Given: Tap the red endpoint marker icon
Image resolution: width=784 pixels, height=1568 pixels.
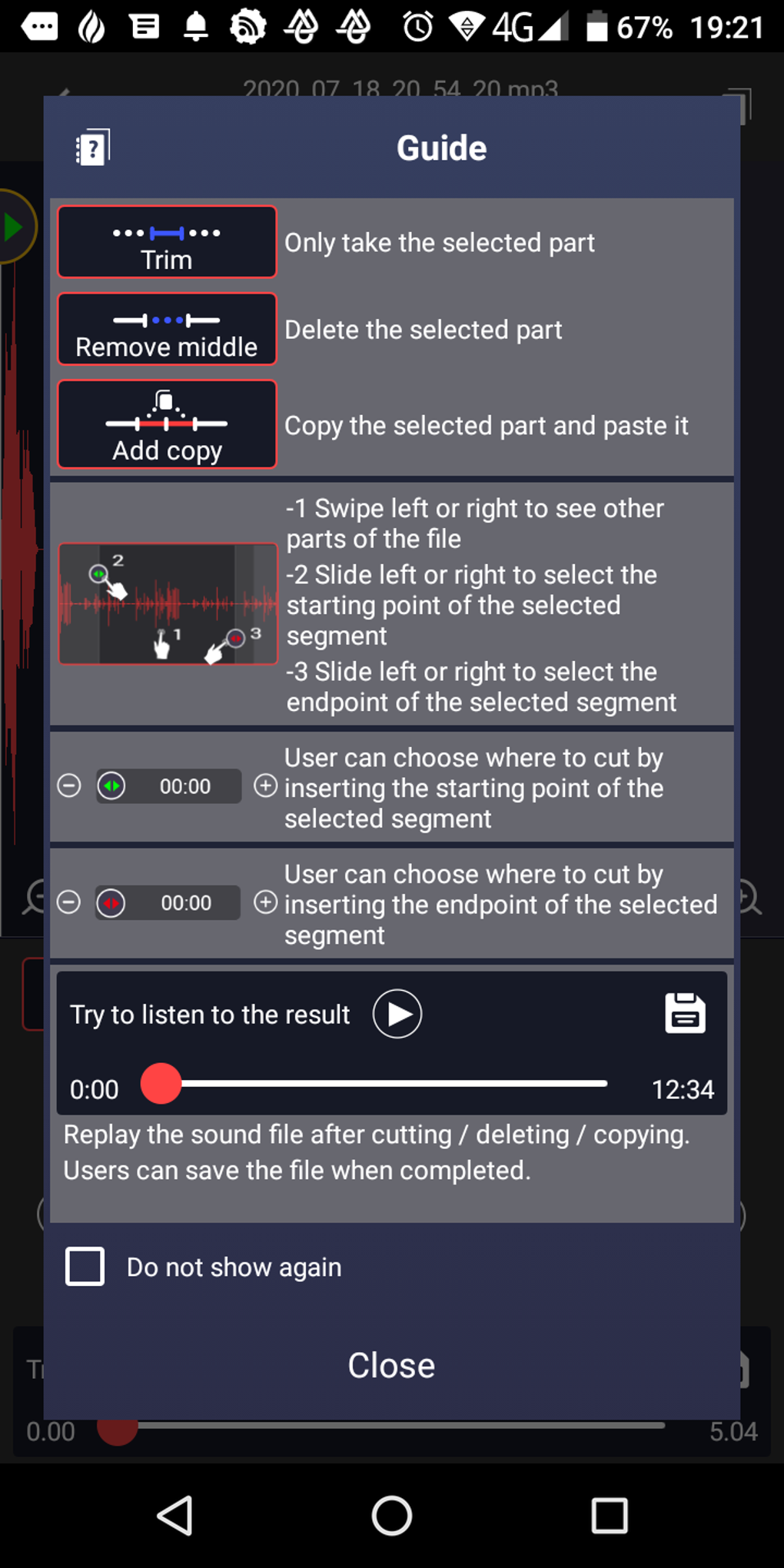Looking at the screenshot, I should click(111, 902).
